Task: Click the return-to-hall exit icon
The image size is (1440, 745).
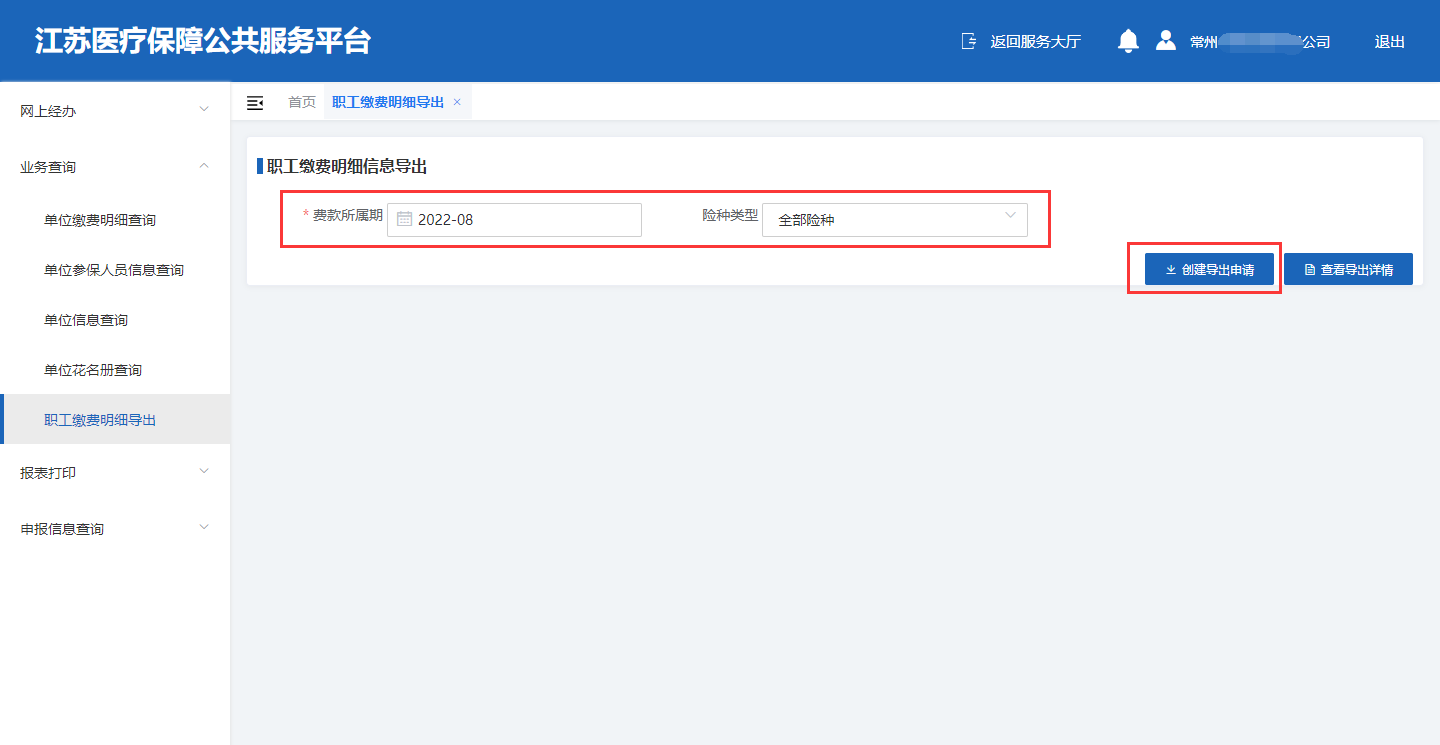Action: point(968,41)
